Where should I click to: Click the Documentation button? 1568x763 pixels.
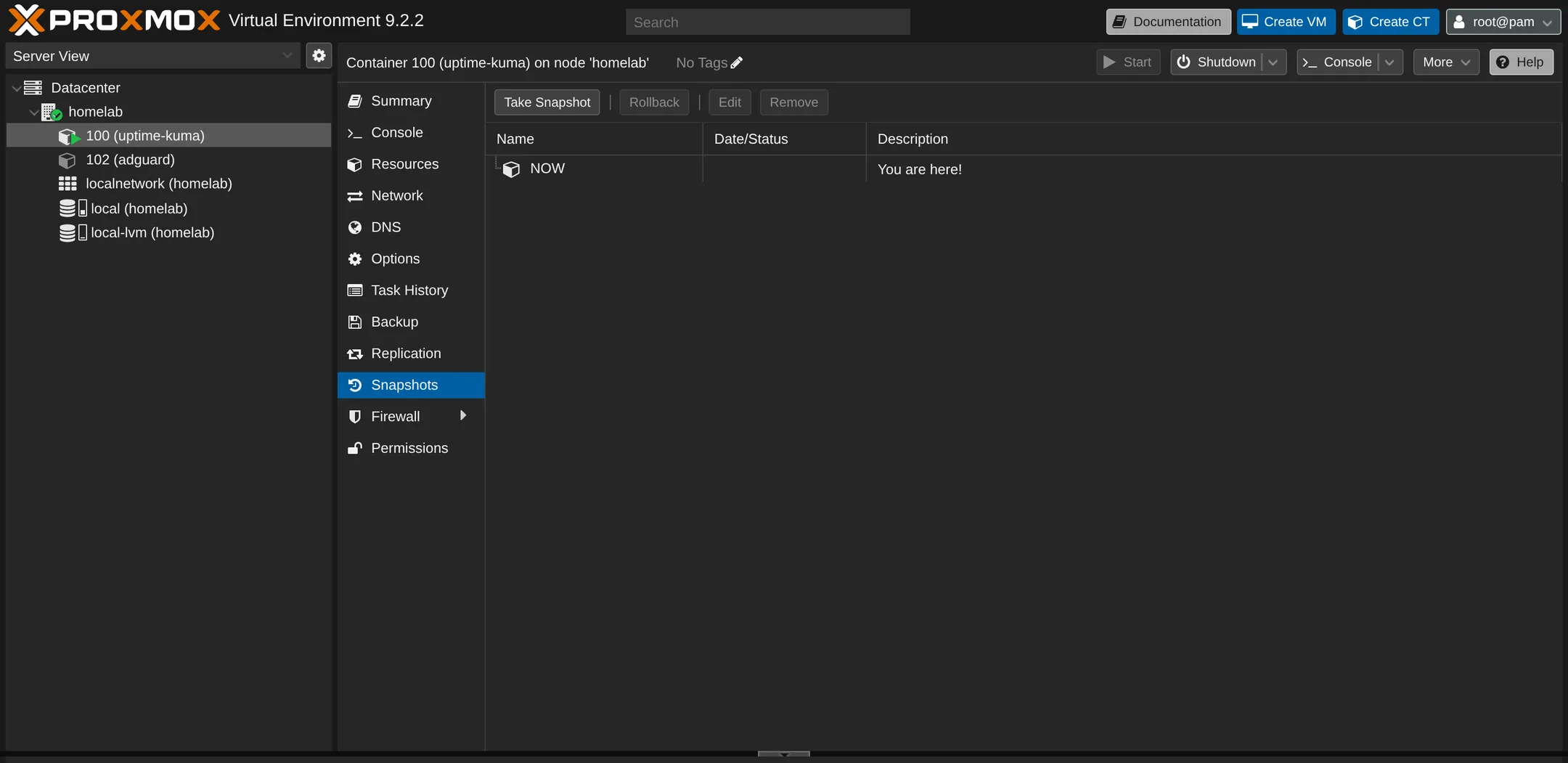click(1168, 22)
